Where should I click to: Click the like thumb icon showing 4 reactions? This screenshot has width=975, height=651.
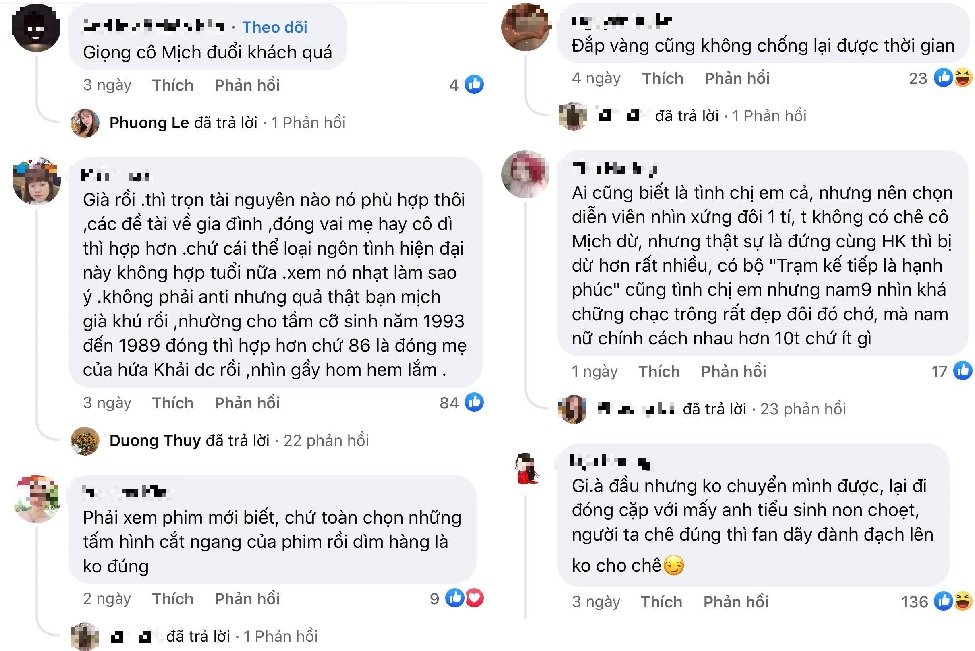pos(473,85)
